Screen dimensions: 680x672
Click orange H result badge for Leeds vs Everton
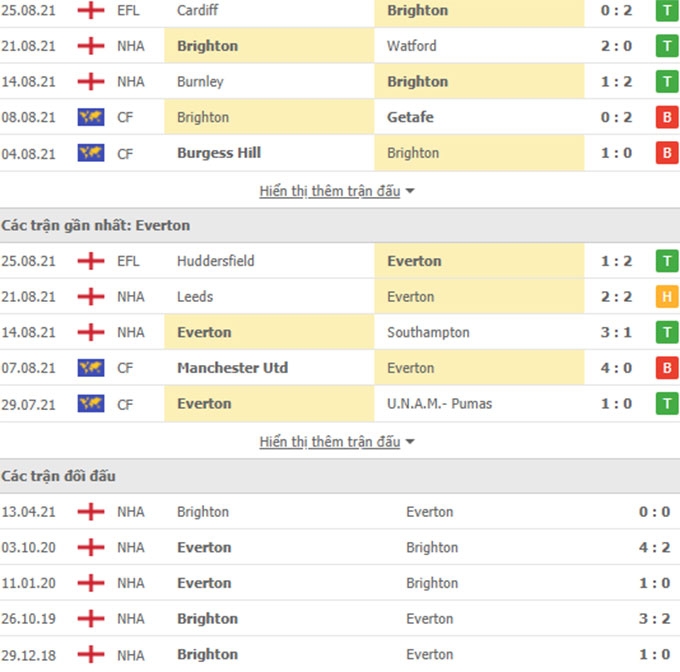[x=667, y=297]
